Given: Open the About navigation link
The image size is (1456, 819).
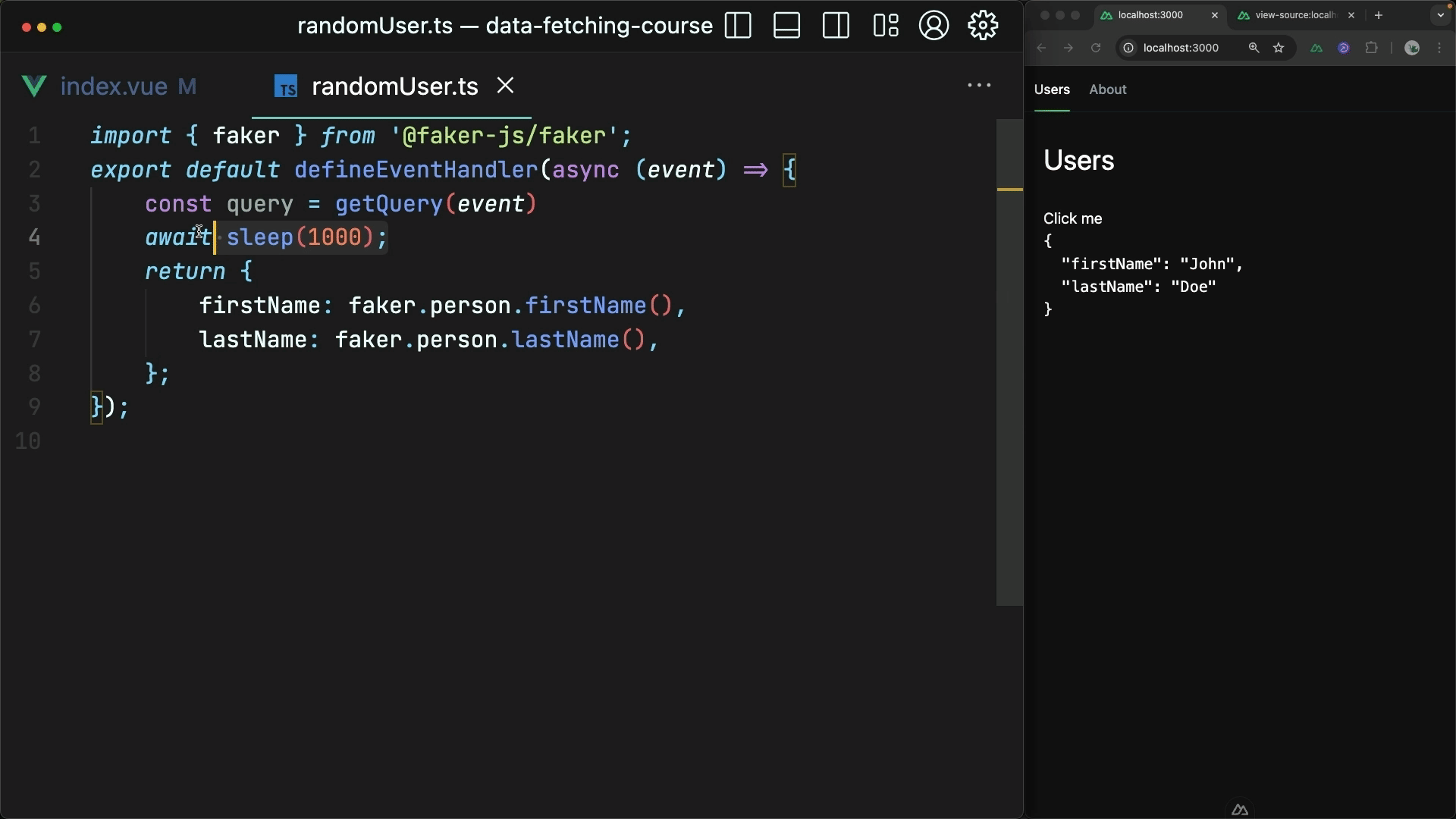Looking at the screenshot, I should [1108, 89].
